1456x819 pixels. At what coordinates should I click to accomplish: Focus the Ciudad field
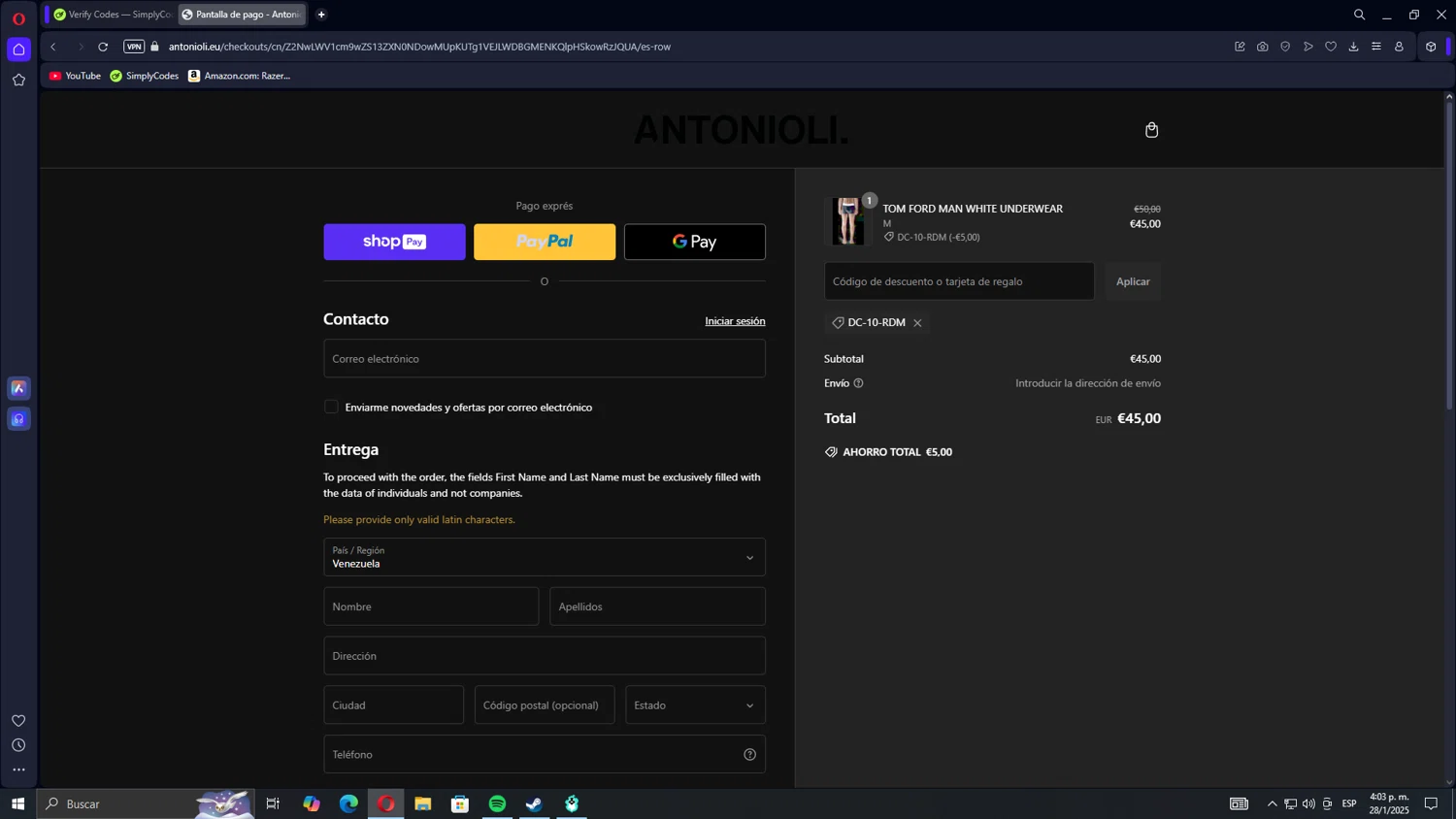point(393,705)
